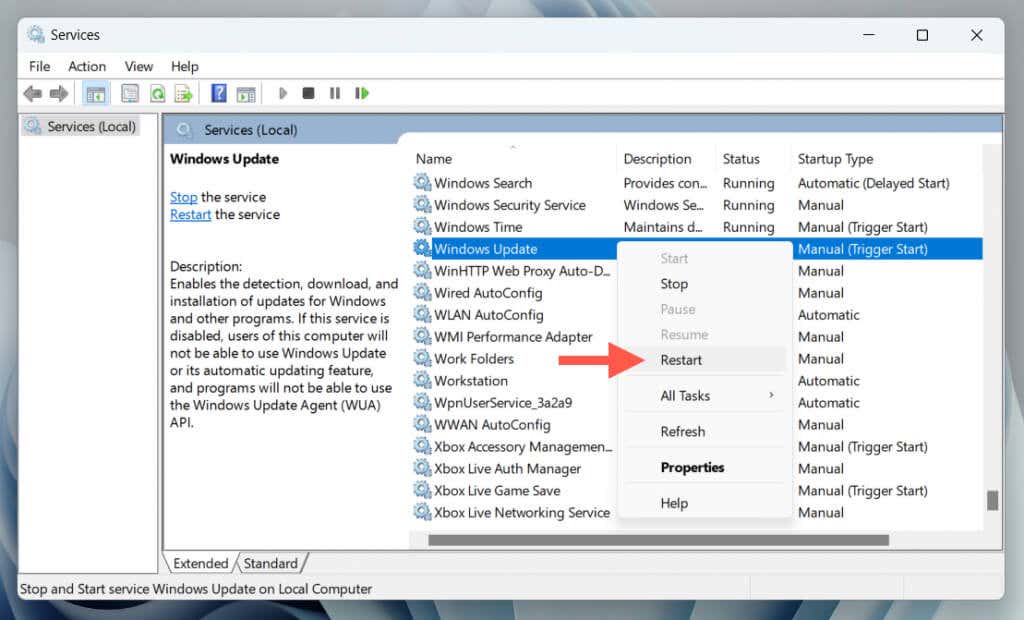This screenshot has height=620, width=1024.
Task: Click the Start Service play icon
Action: (x=283, y=93)
